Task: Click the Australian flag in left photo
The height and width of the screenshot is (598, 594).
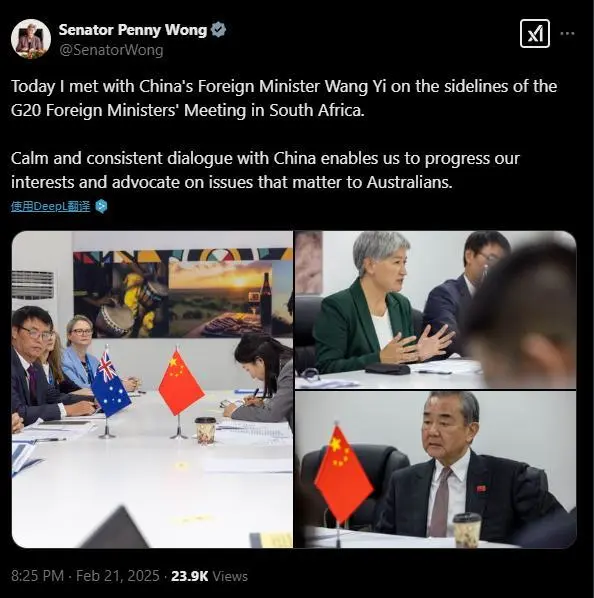Action: (x=111, y=383)
